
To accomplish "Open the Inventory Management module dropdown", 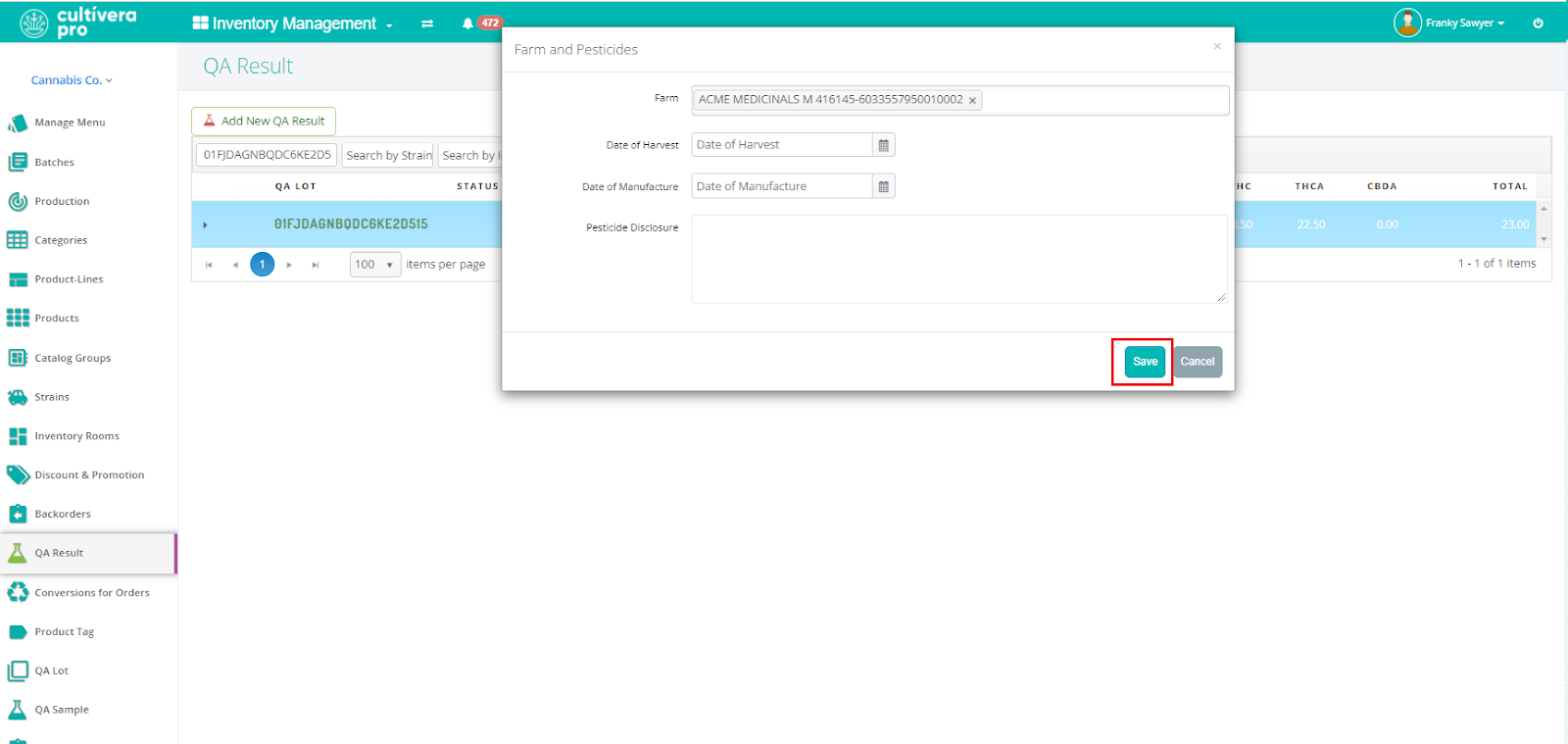I will [x=292, y=24].
